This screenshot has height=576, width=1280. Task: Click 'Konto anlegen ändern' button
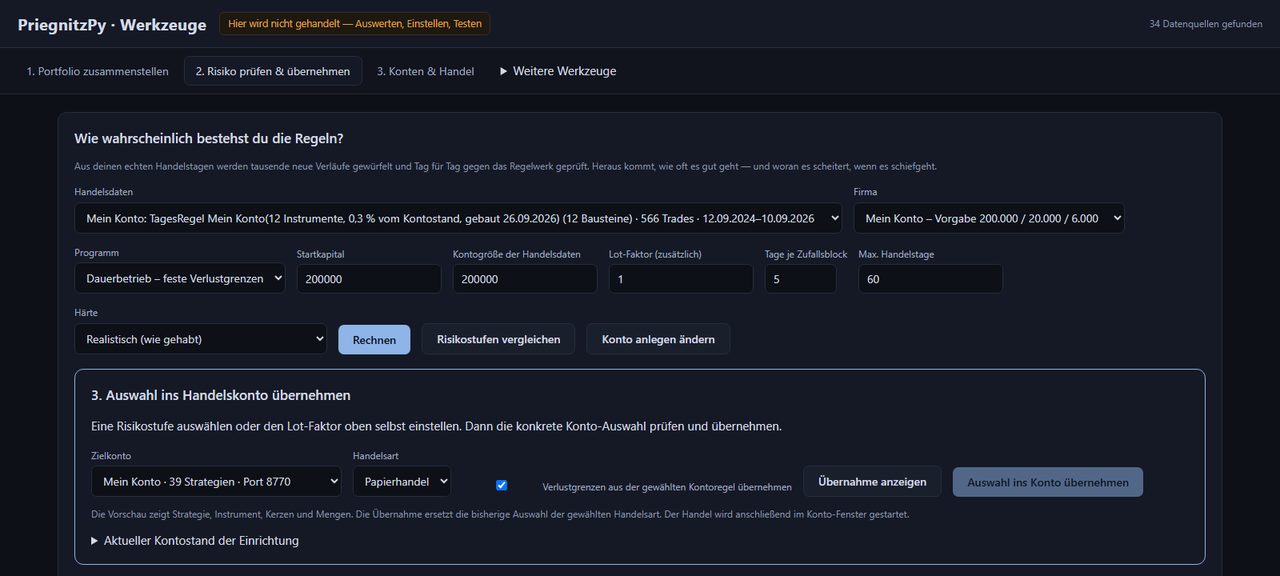[x=658, y=339]
